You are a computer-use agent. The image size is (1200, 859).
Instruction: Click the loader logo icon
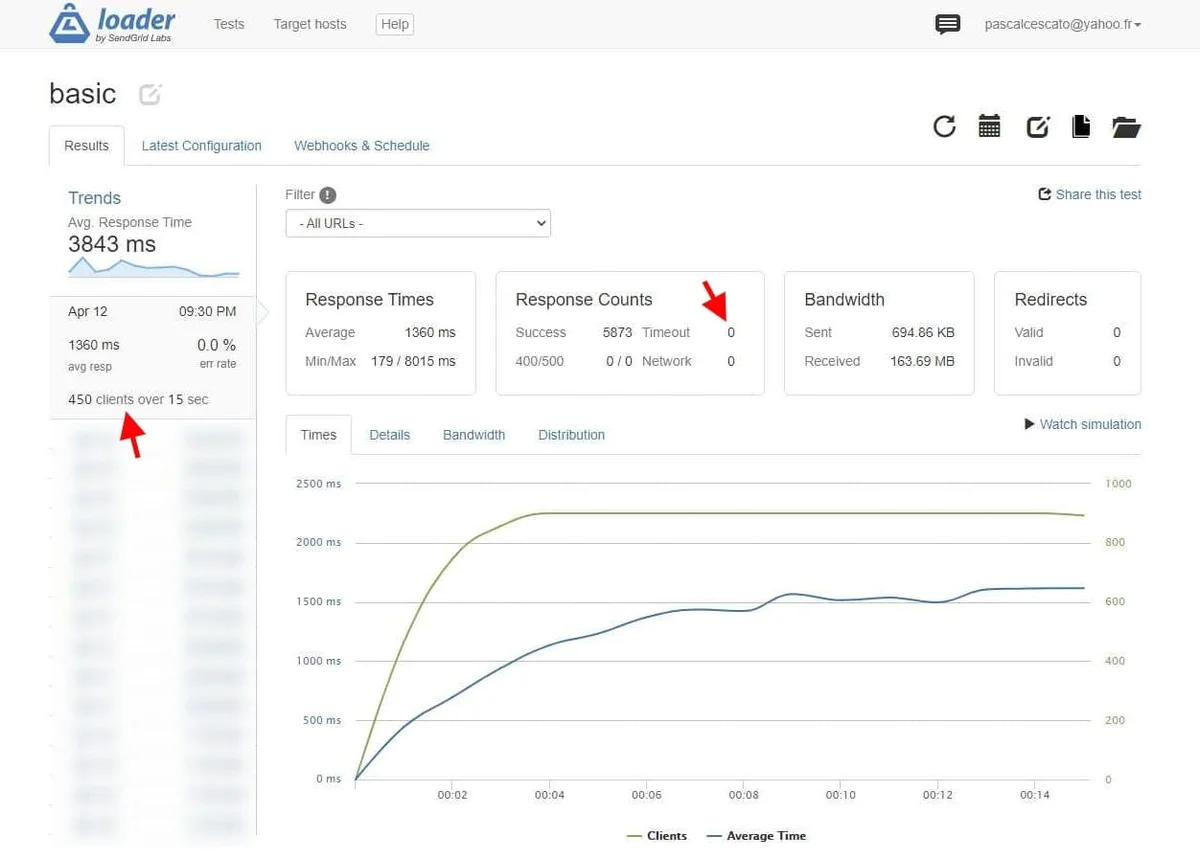point(69,24)
